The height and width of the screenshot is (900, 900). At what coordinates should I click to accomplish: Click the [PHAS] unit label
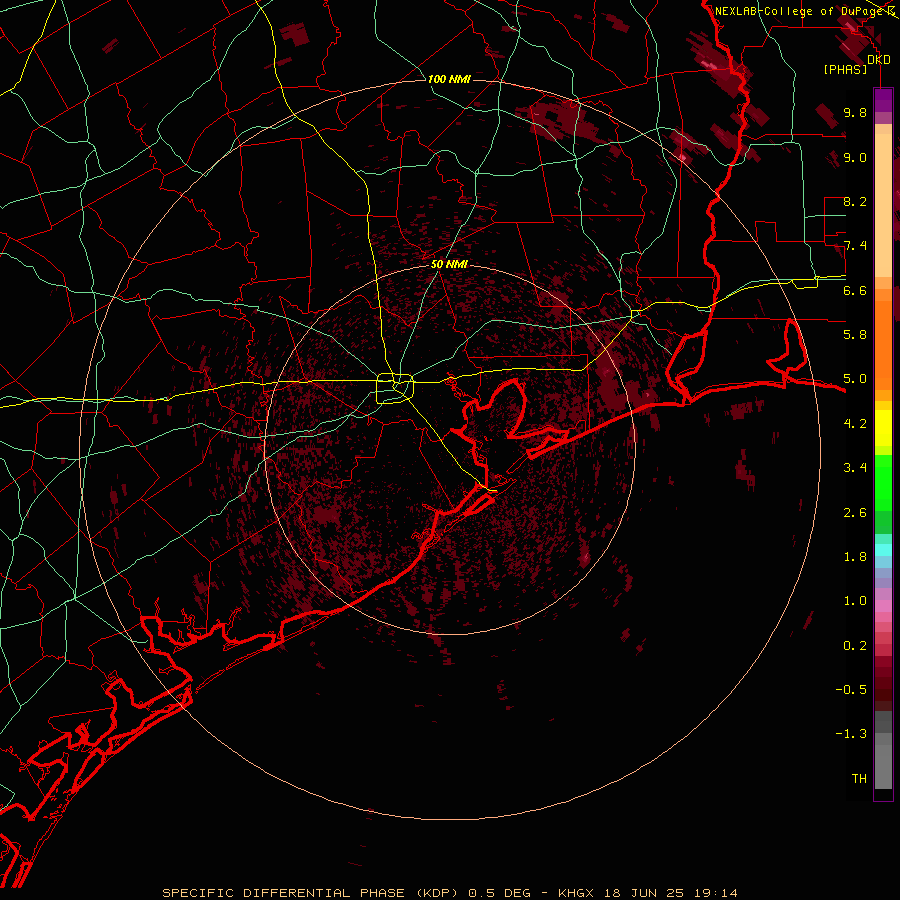coord(845,70)
